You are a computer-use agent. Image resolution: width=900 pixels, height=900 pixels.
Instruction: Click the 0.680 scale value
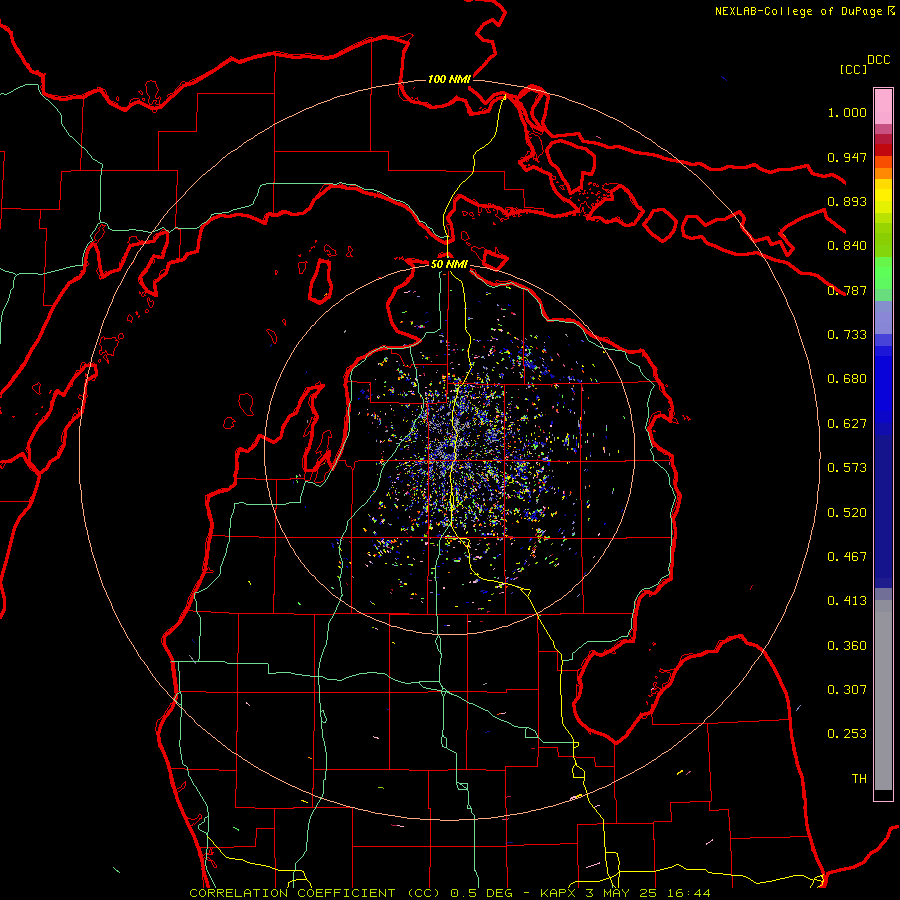(847, 379)
